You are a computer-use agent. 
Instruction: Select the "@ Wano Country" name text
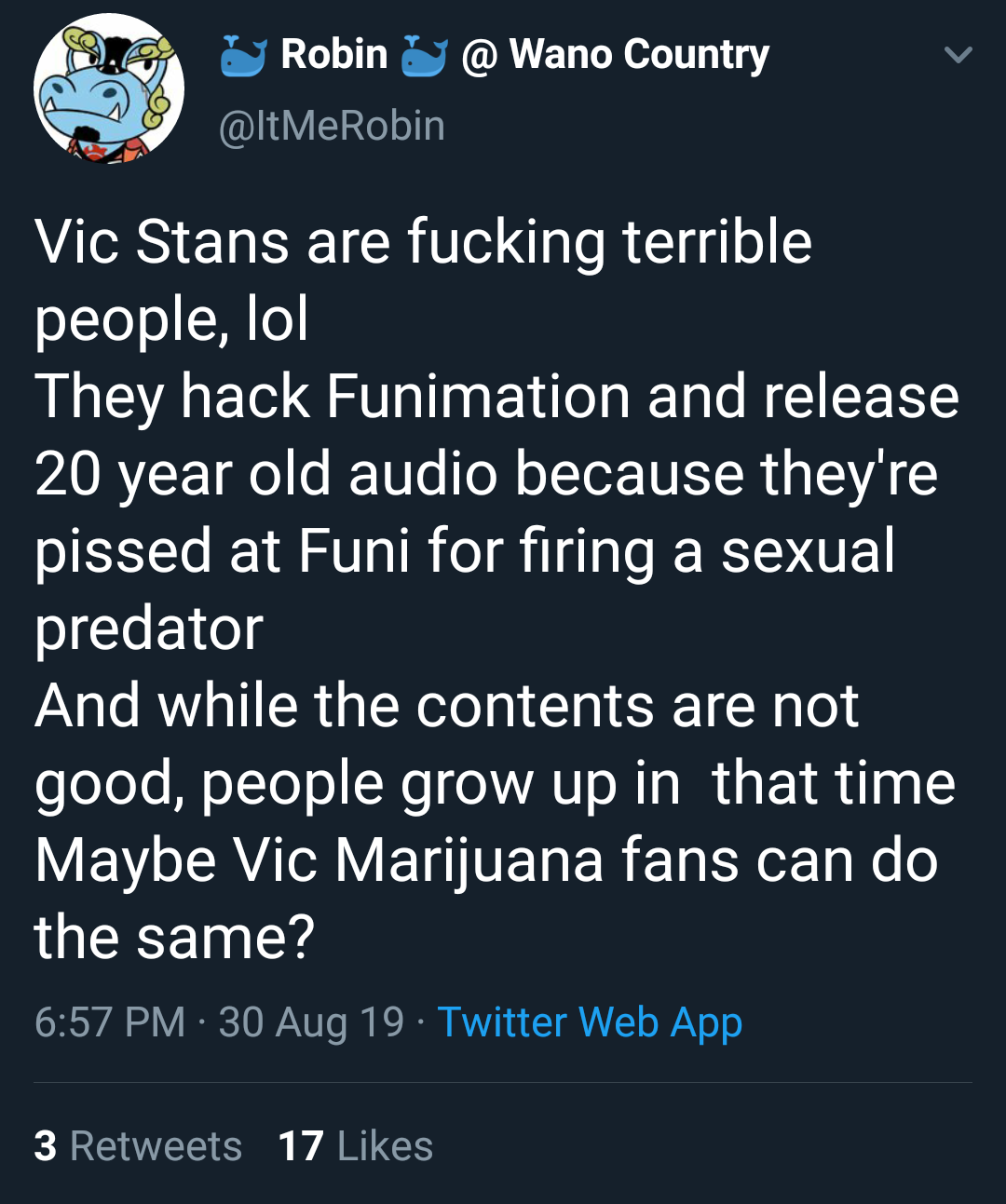click(616, 56)
